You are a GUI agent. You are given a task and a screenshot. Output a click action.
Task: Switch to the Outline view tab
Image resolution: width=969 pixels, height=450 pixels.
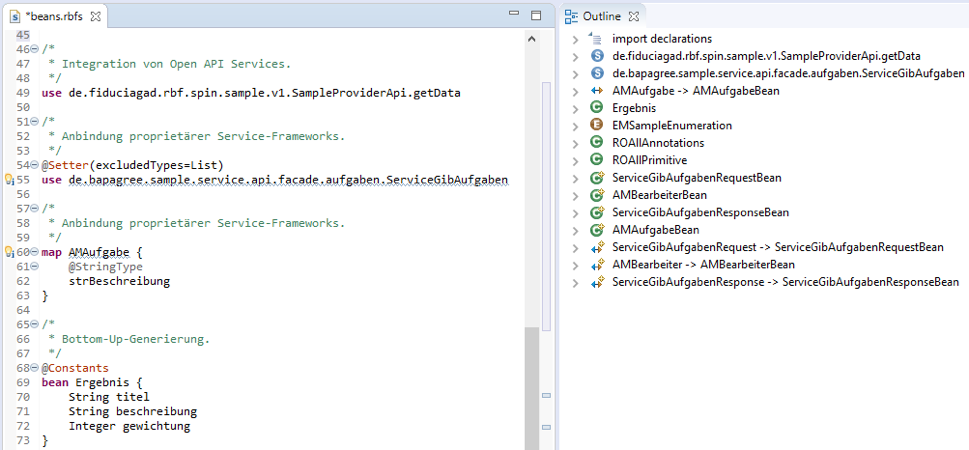[x=601, y=17]
